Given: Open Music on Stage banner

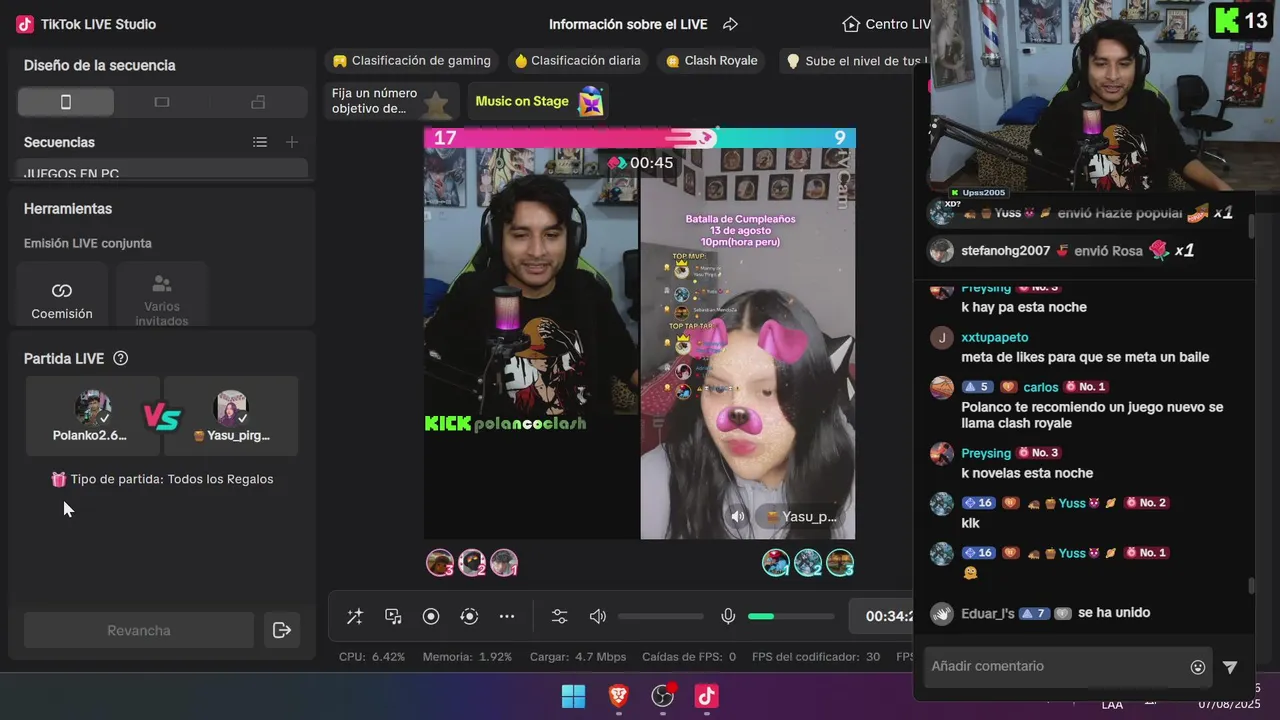Looking at the screenshot, I should [539, 101].
